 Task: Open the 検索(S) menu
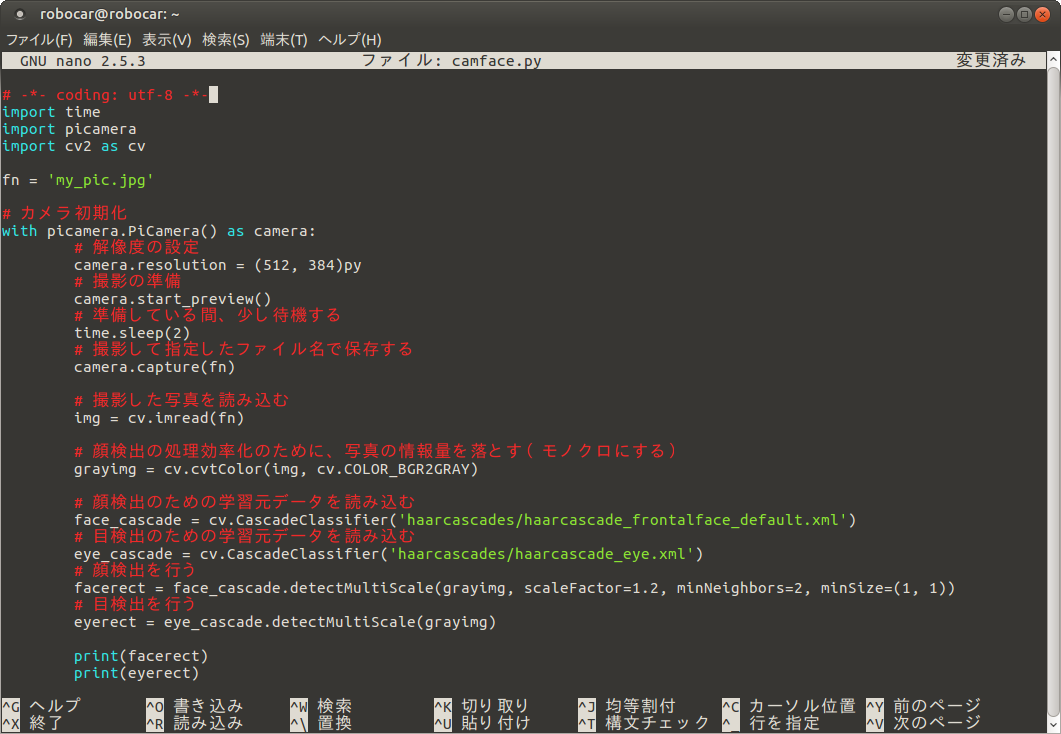[225, 40]
